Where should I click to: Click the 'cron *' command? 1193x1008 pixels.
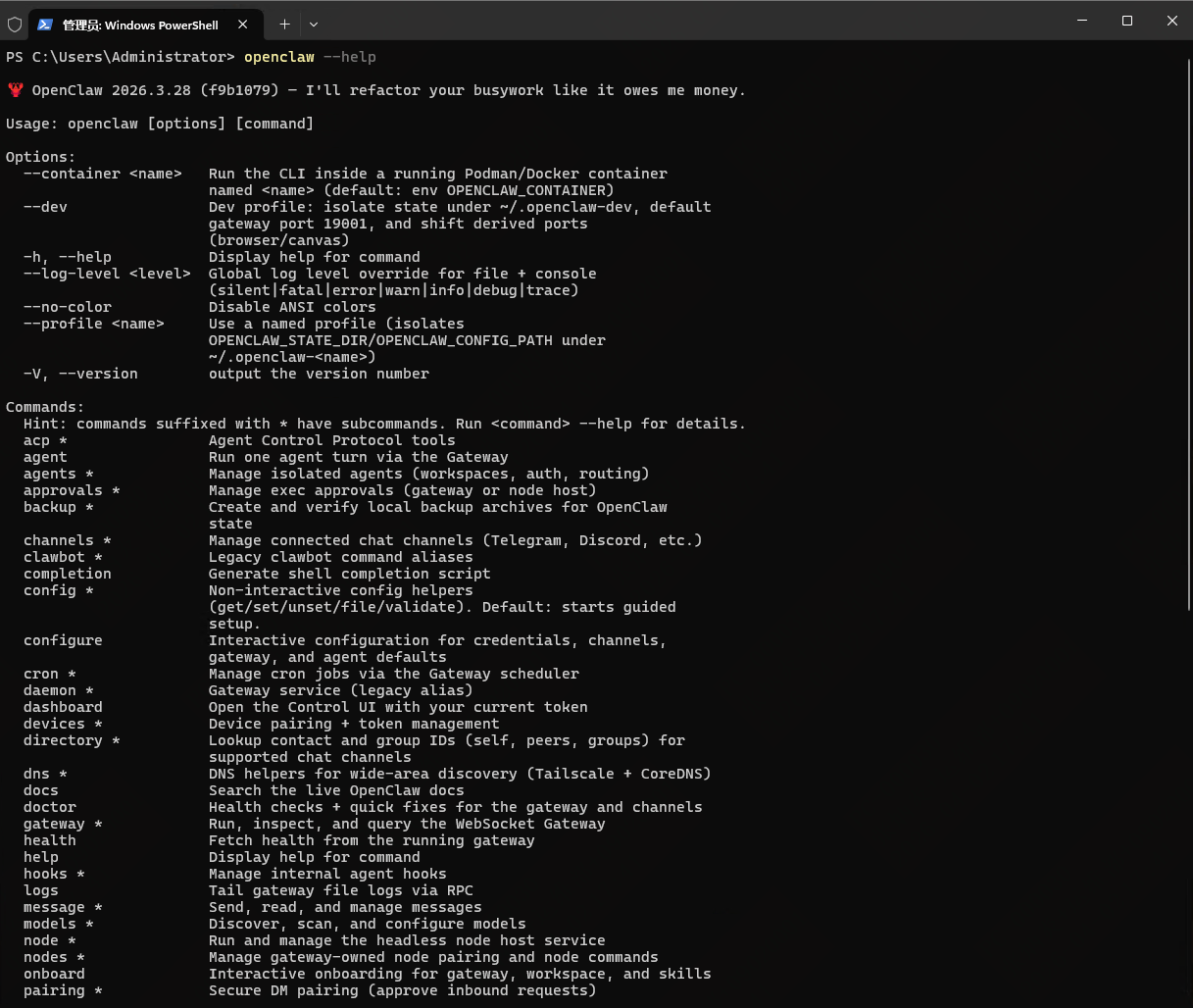[x=50, y=674]
